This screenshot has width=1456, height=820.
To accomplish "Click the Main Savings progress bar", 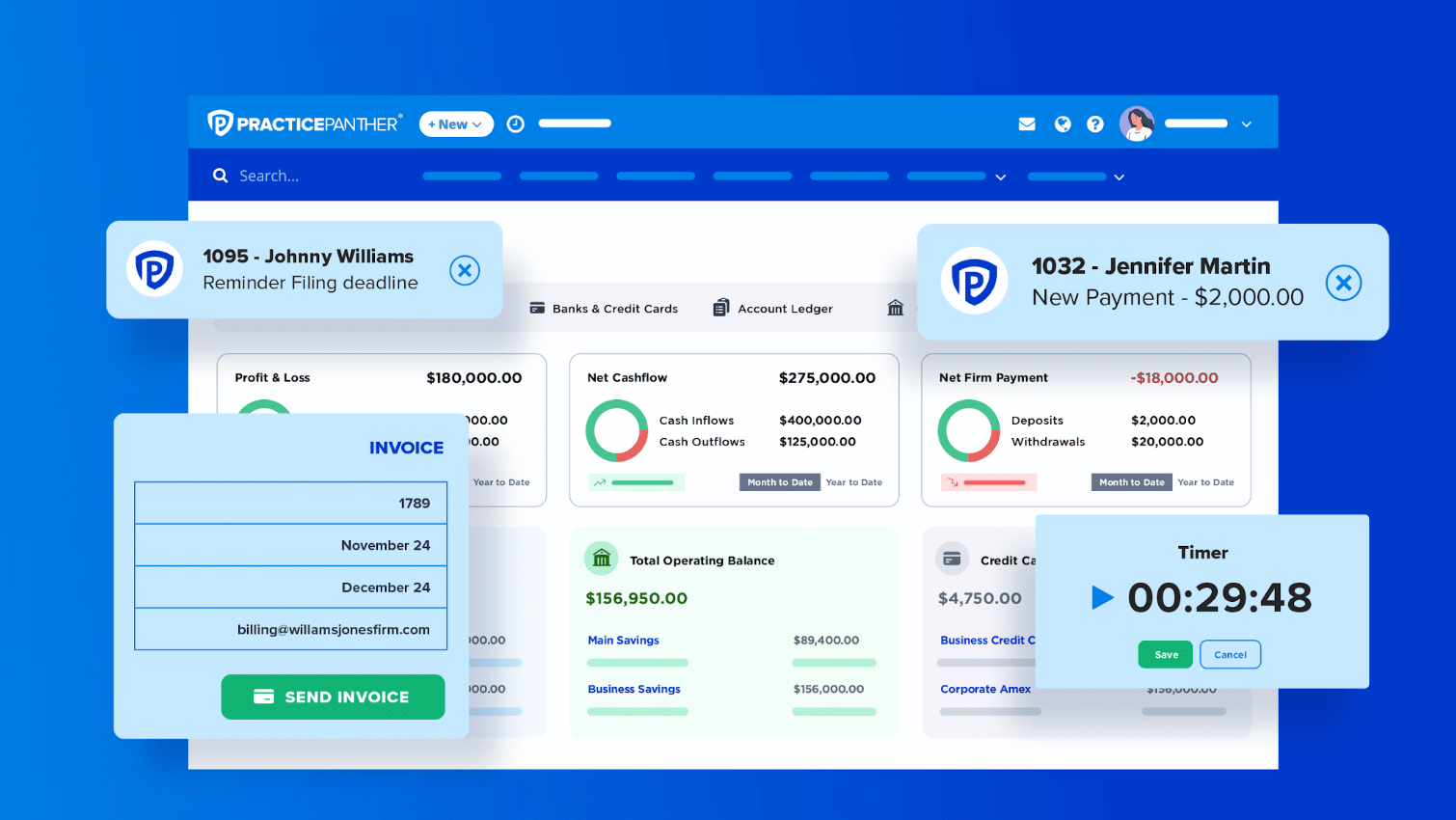I will (x=637, y=663).
